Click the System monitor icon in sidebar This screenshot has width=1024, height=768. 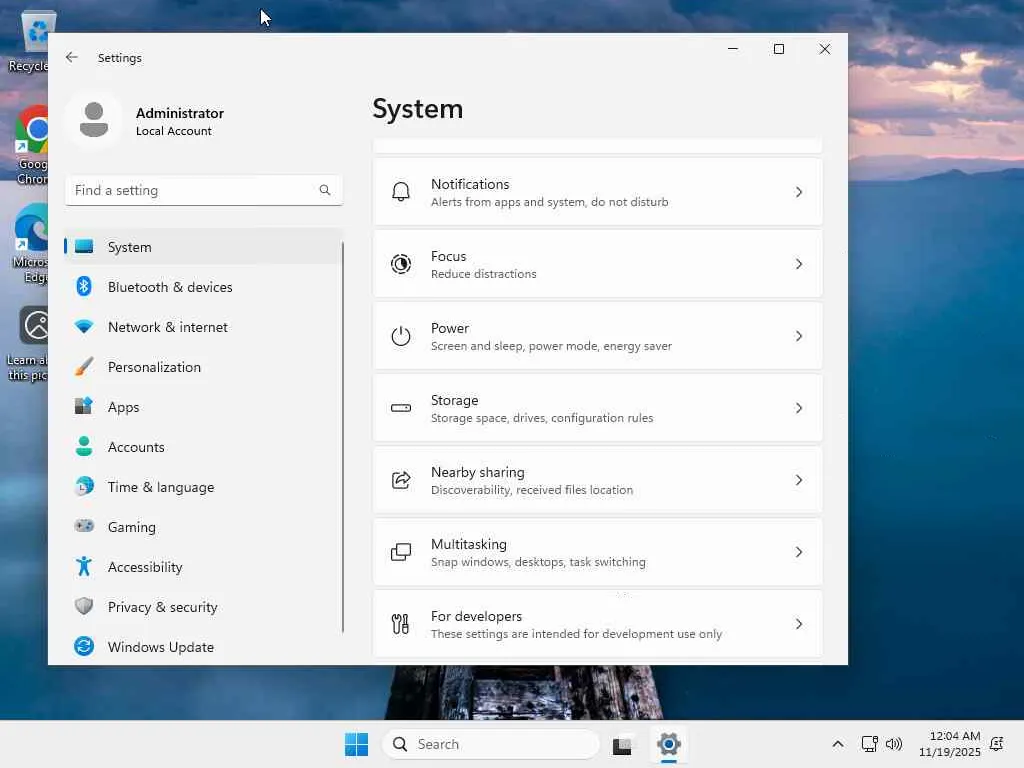click(x=84, y=247)
